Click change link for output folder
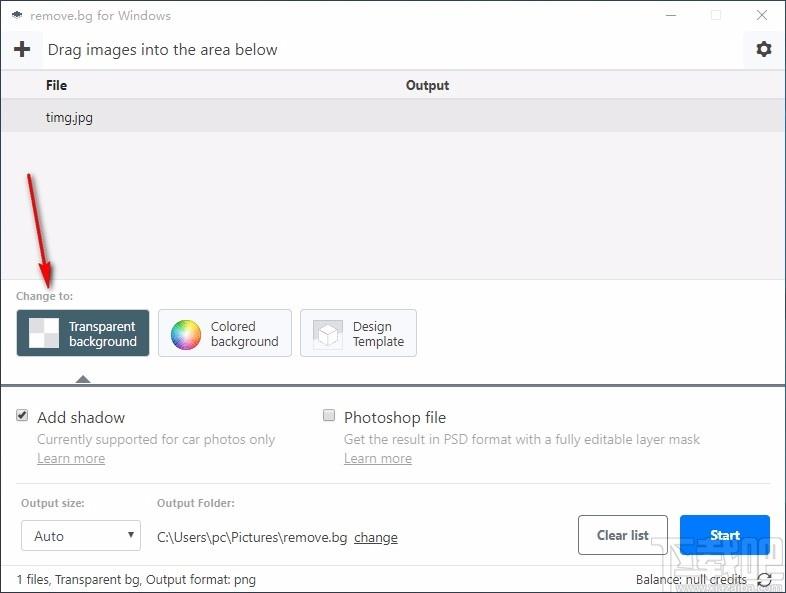Screen dimensions: 786x593 376,537
